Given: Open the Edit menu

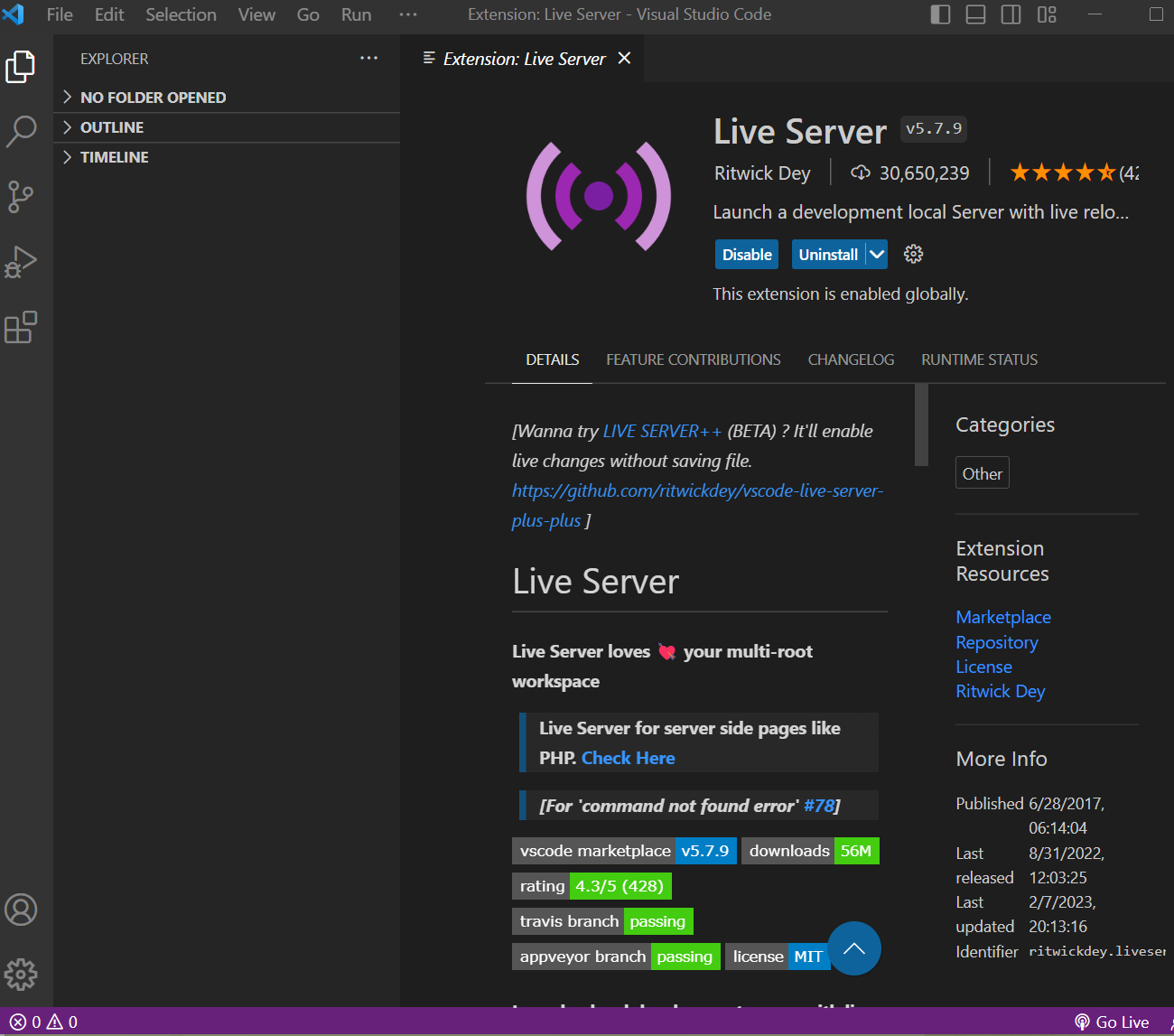Looking at the screenshot, I should click(x=109, y=14).
